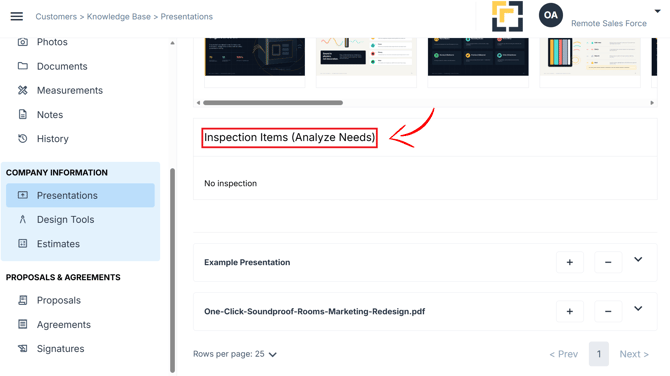The height and width of the screenshot is (376, 670).
Task: Open Notes from the sidebar
Action: (x=50, y=115)
